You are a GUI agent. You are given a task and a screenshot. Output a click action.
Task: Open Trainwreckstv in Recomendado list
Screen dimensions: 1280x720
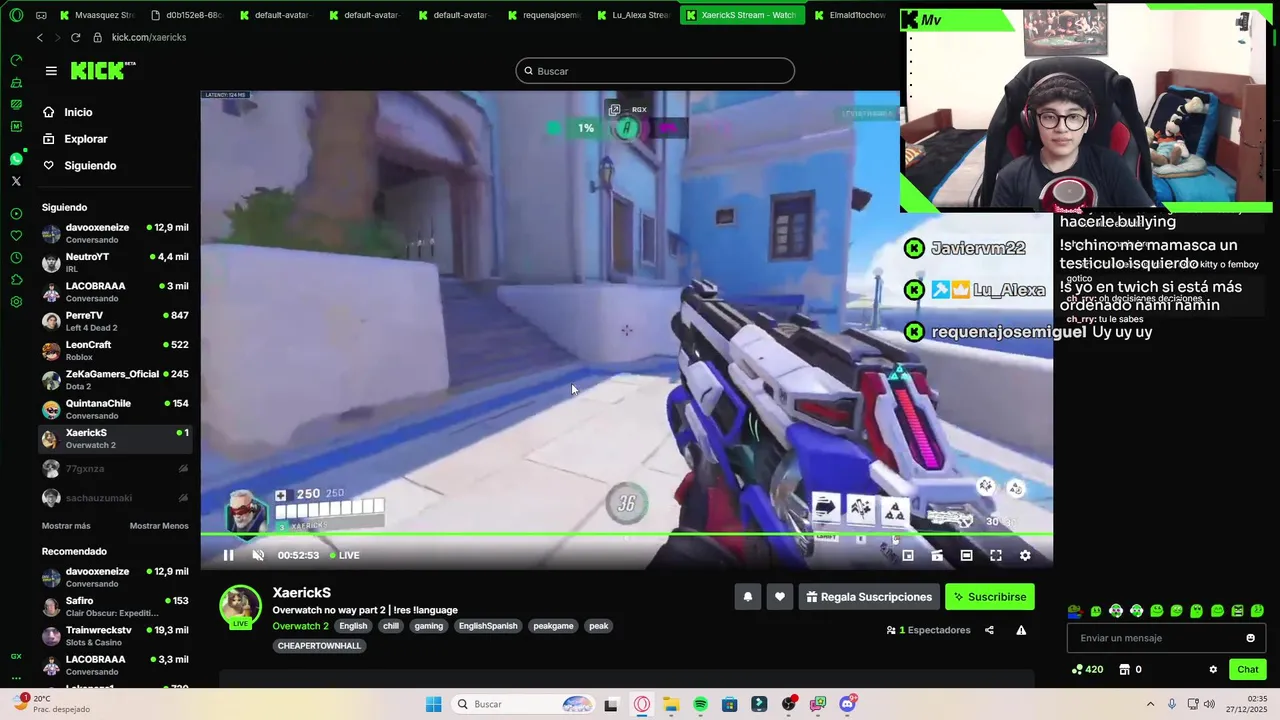coord(115,636)
